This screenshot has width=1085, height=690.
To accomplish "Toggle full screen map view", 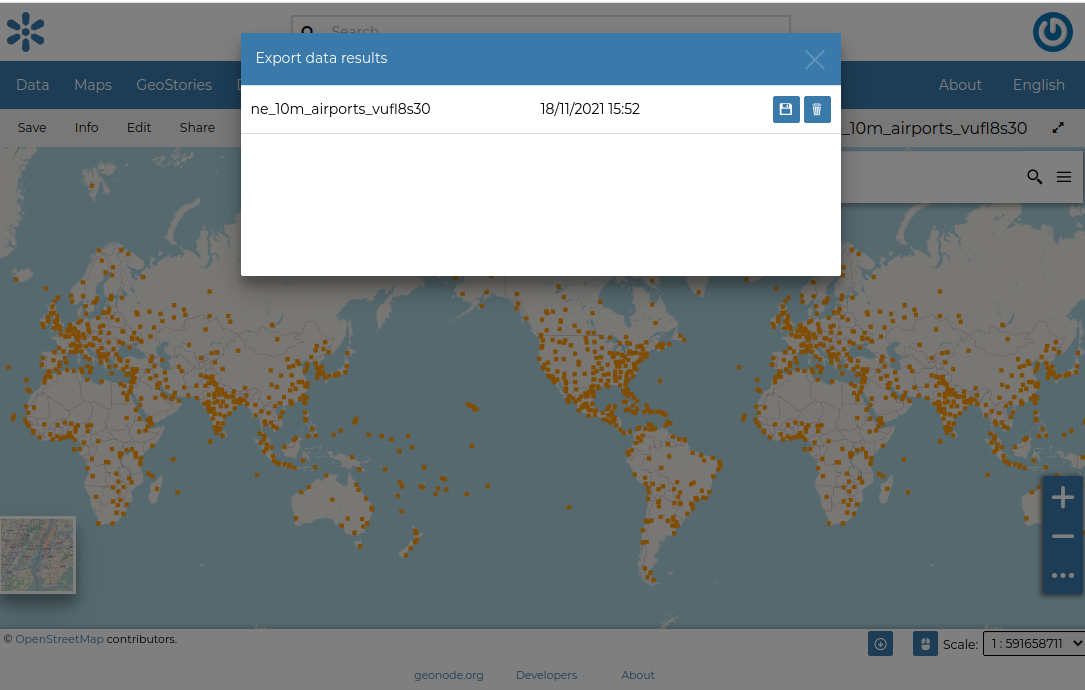I will point(1058,128).
